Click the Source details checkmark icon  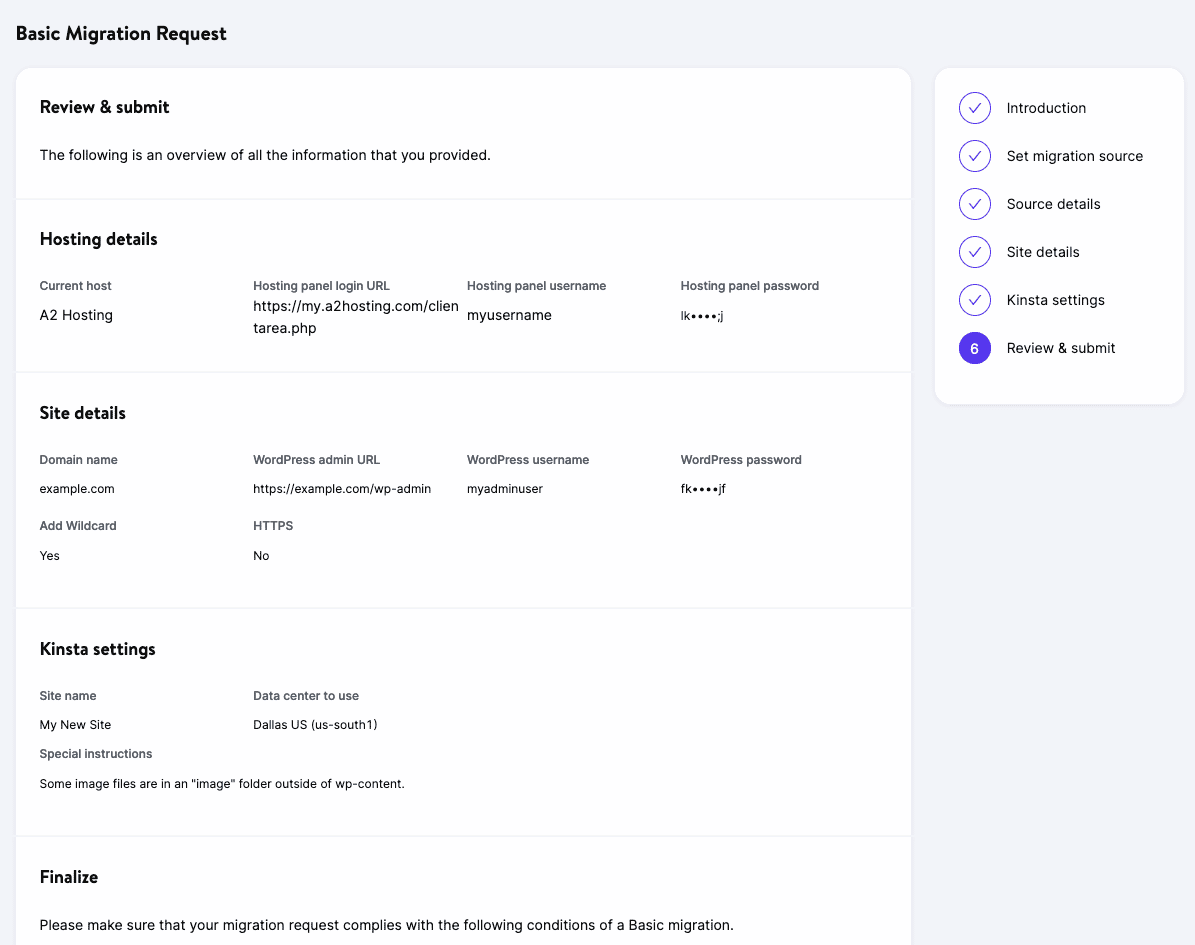[x=974, y=204]
